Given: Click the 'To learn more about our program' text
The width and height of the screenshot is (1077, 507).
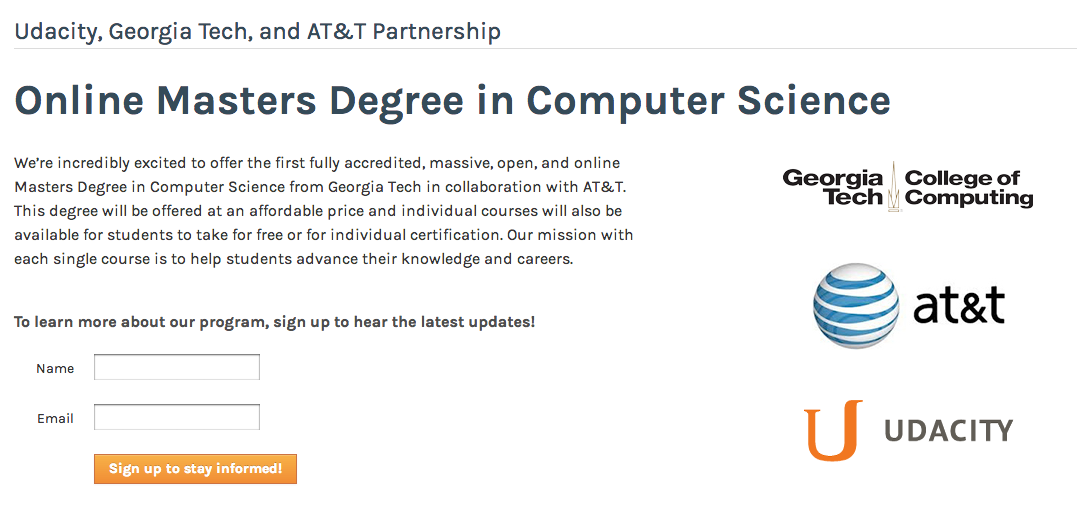Looking at the screenshot, I should coord(274,322).
